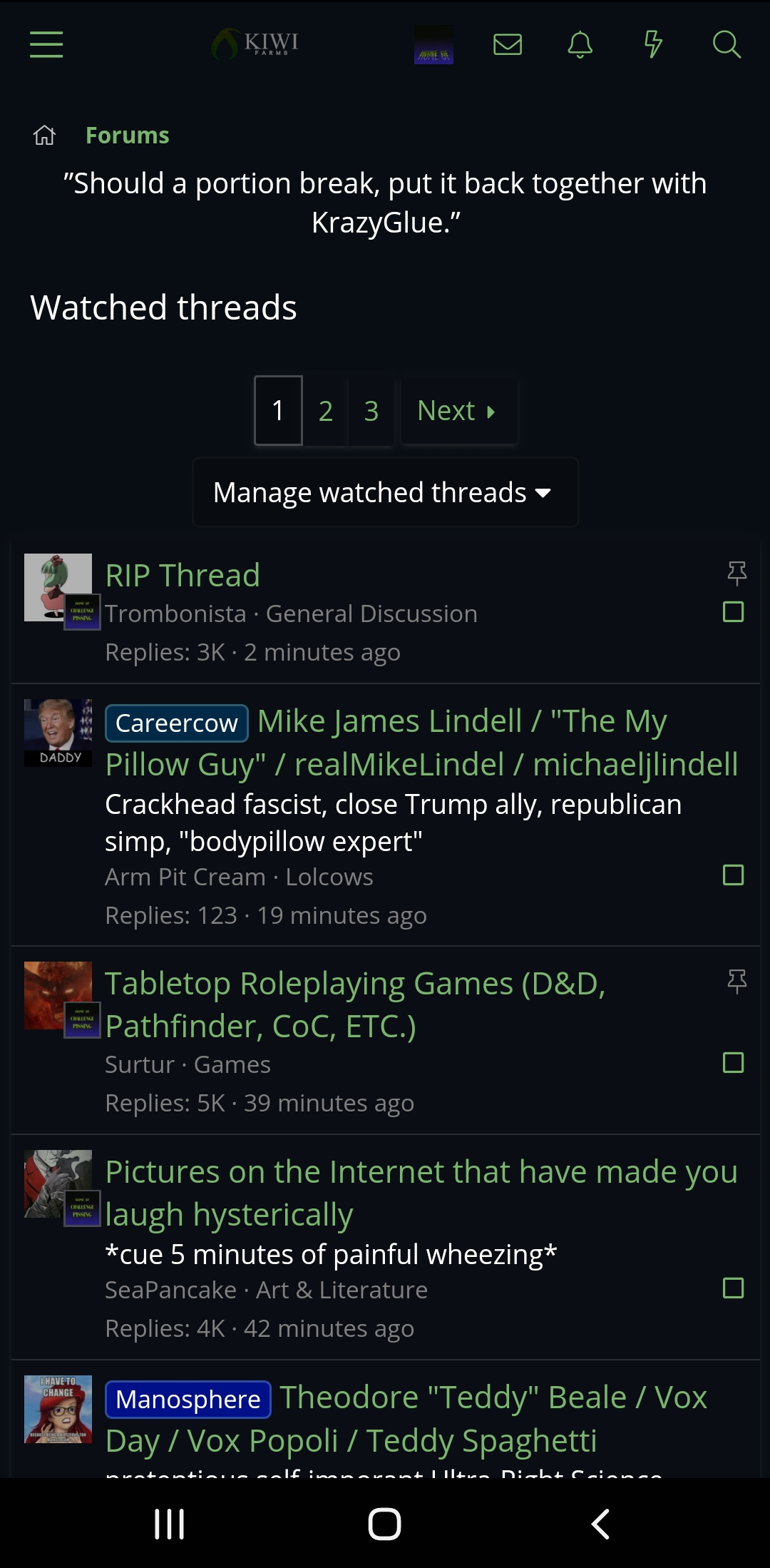Expand Manage watched threads dropdown
Viewport: 770px width, 1568px height.
point(385,492)
